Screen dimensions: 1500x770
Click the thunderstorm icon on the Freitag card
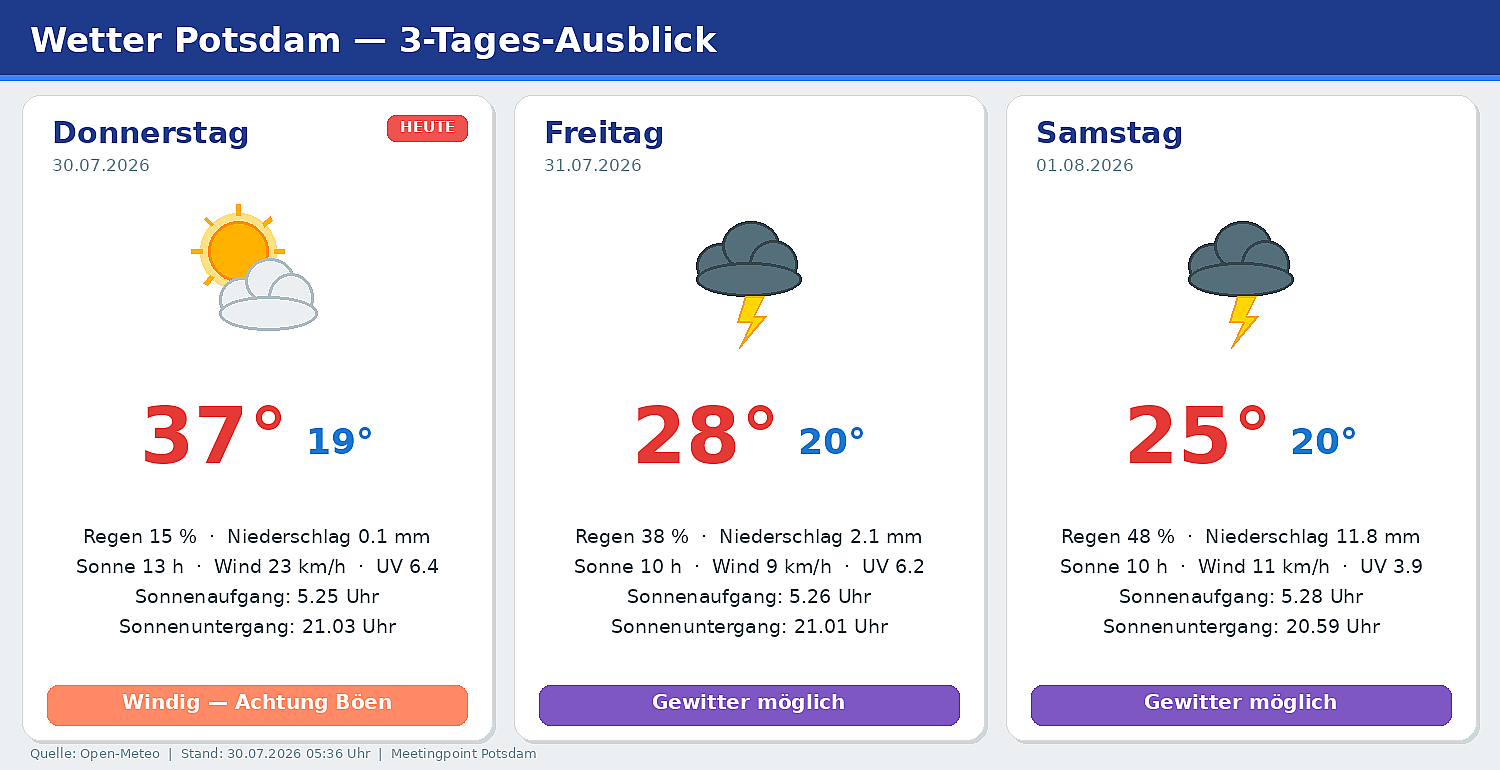click(x=749, y=284)
